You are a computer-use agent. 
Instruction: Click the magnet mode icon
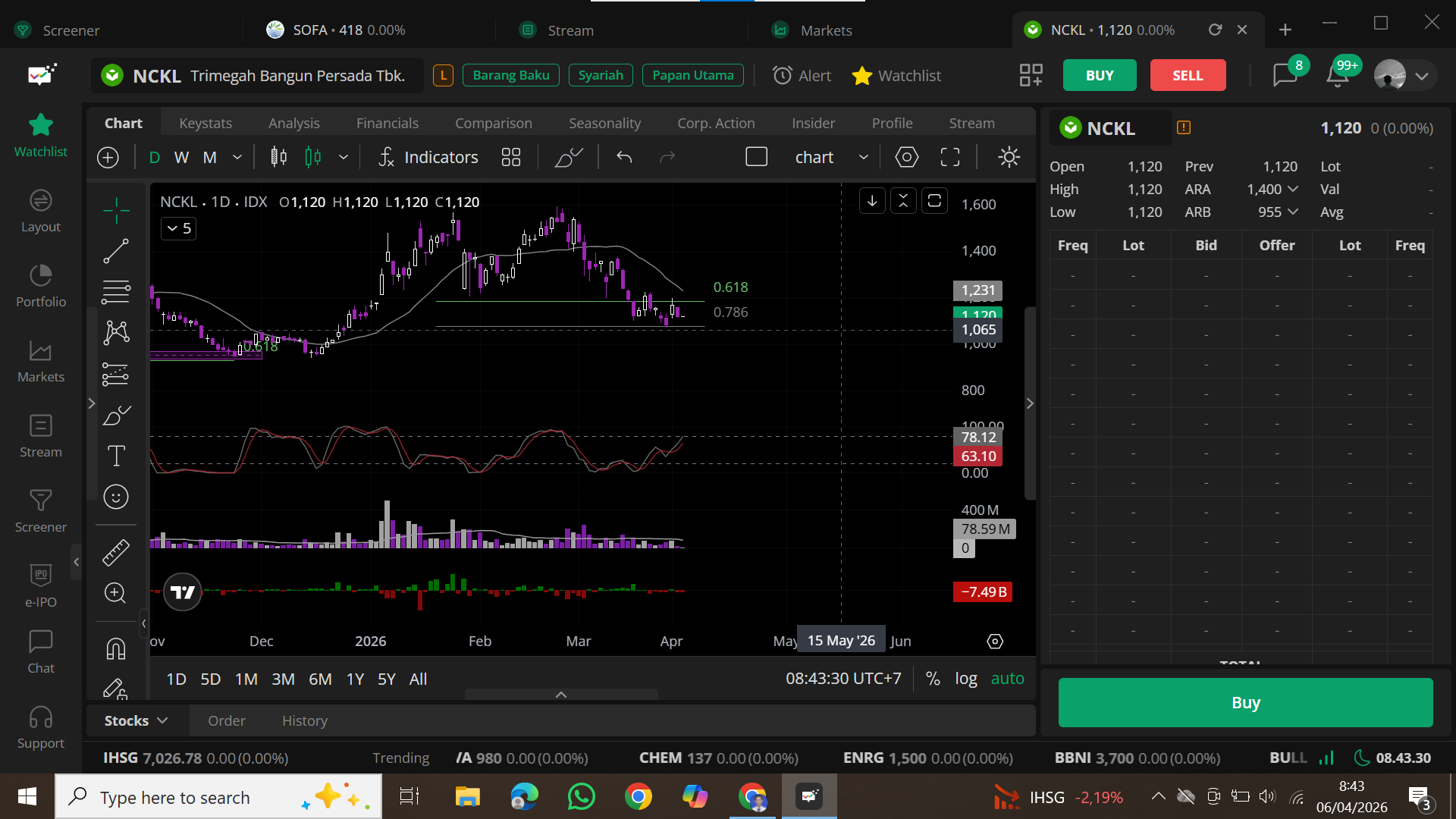(116, 649)
